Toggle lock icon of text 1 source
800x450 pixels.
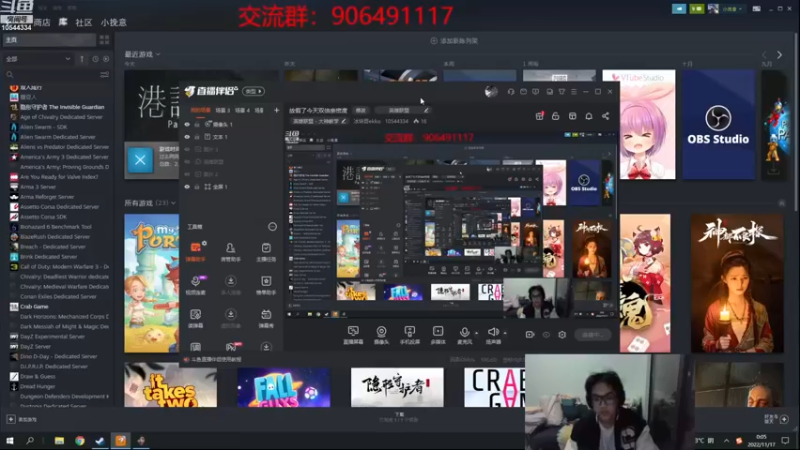[197, 137]
